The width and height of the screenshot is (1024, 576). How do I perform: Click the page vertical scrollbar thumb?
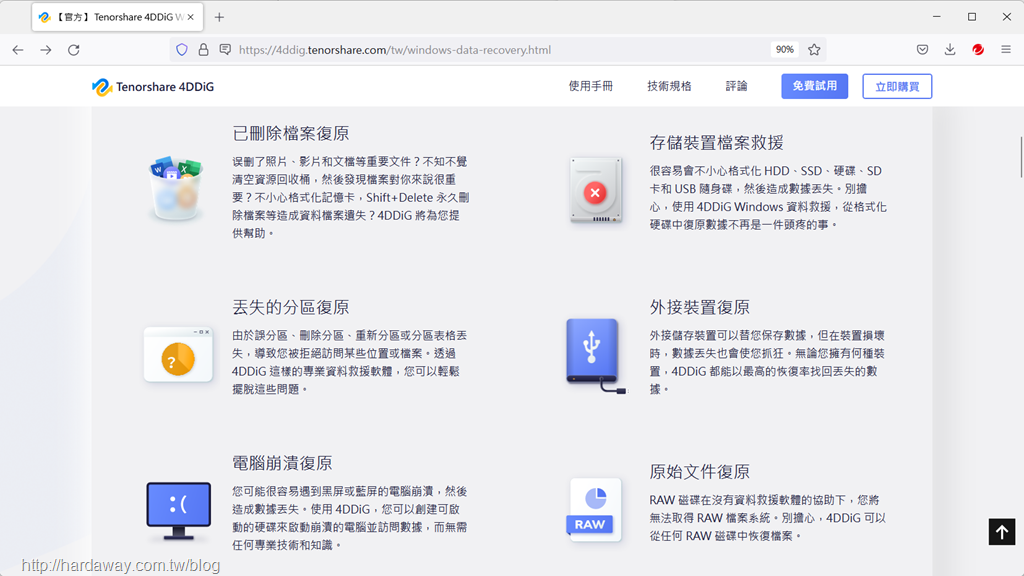tap(1020, 157)
